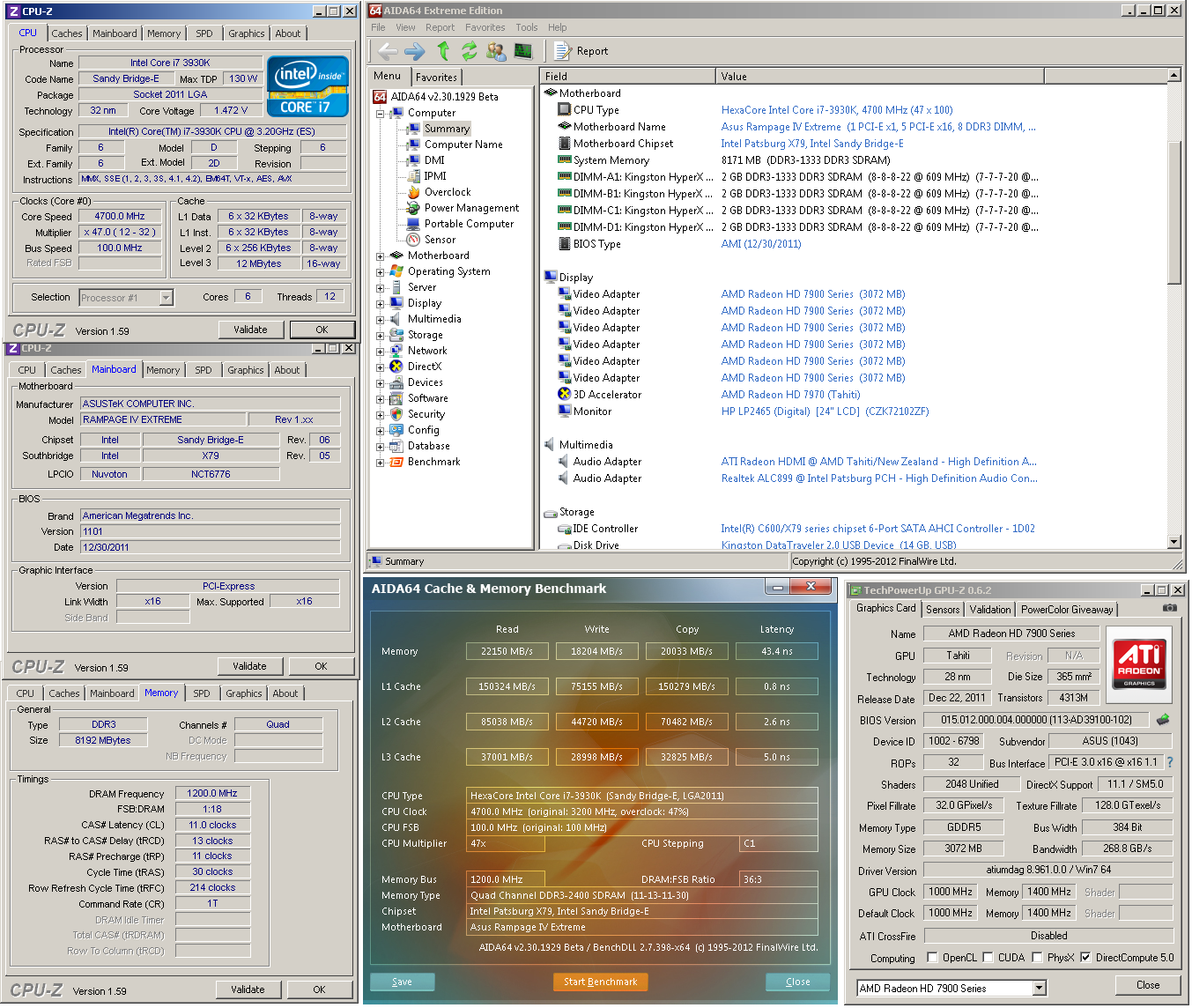Click the AIDA64 blue forward arrow icon
Viewport: 1192px width, 1008px height.
pyautogui.click(x=415, y=51)
